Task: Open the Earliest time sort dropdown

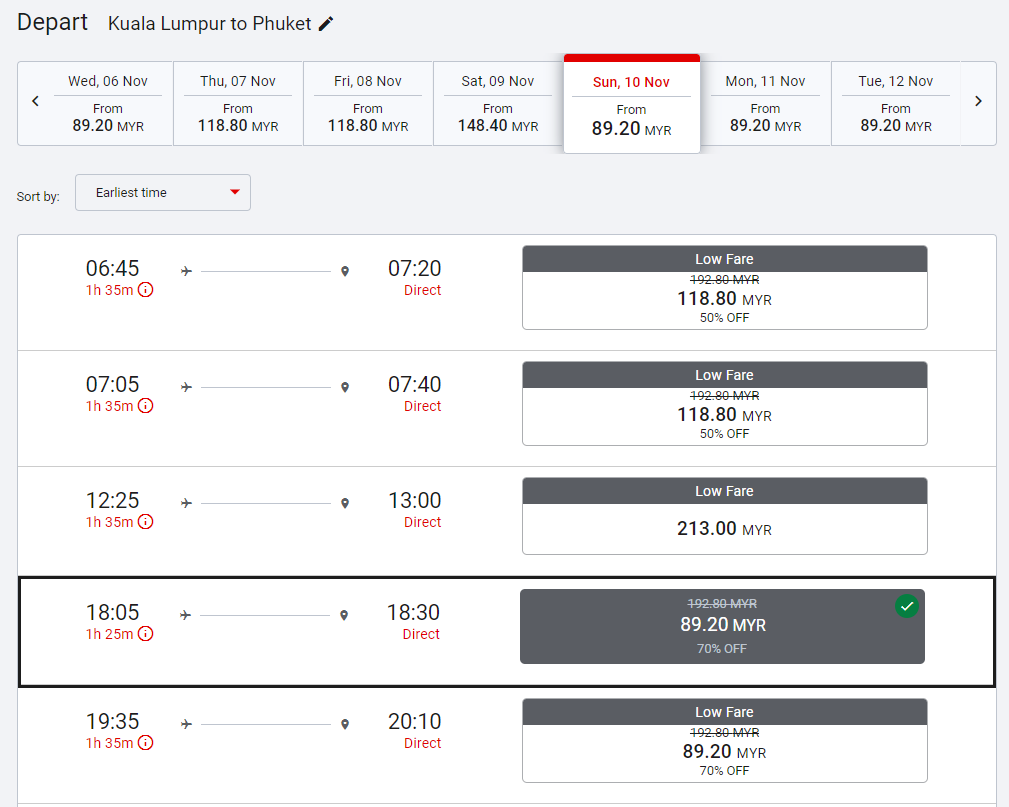Action: click(x=162, y=193)
